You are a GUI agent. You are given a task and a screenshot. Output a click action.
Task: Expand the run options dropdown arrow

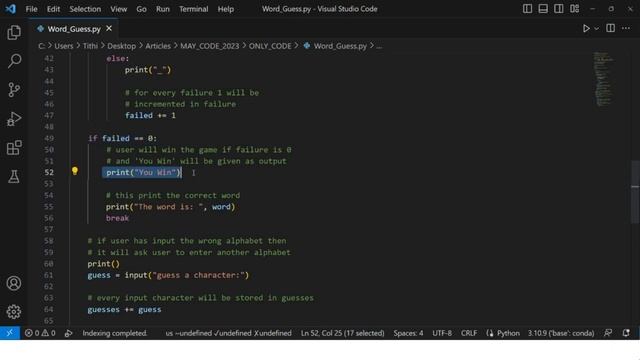click(x=597, y=29)
